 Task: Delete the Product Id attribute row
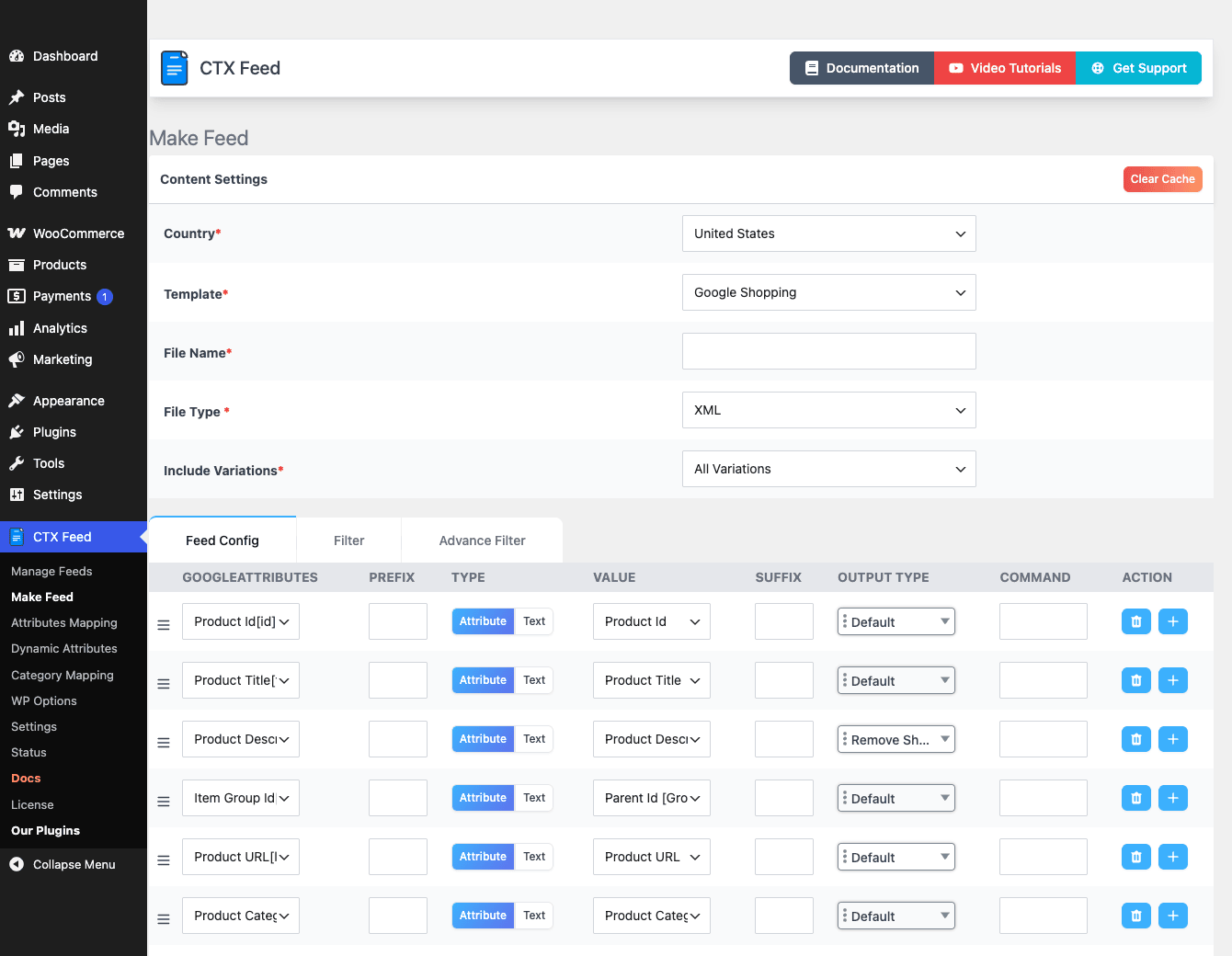point(1136,621)
